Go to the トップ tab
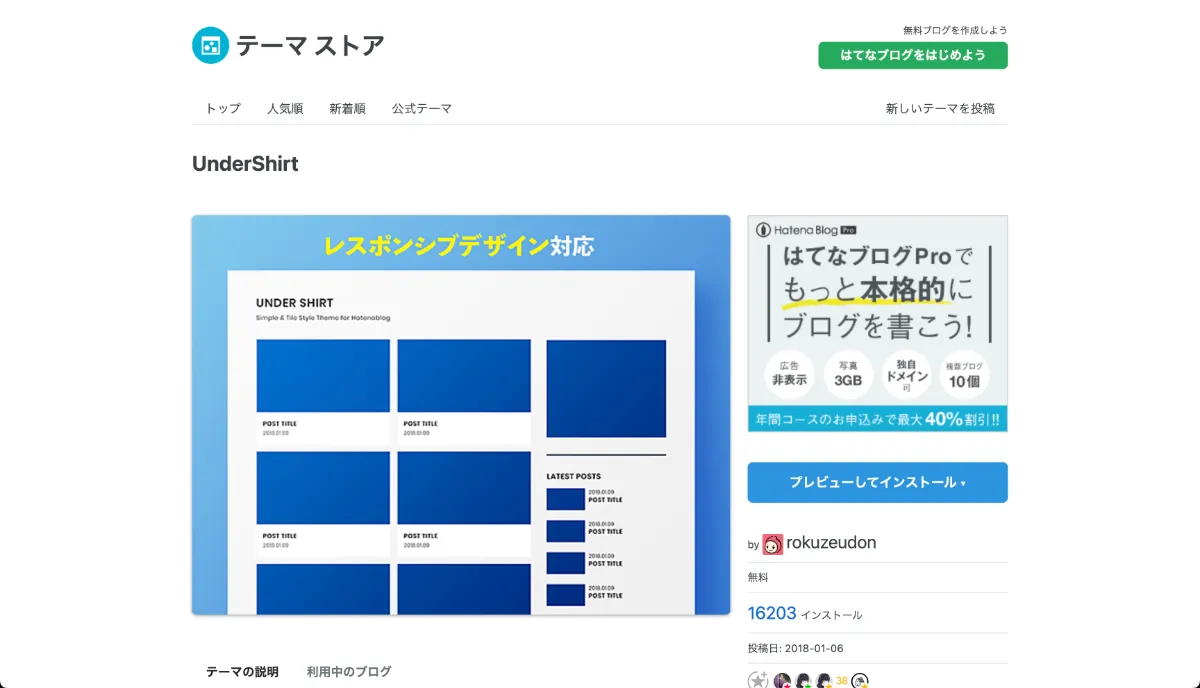 point(223,108)
